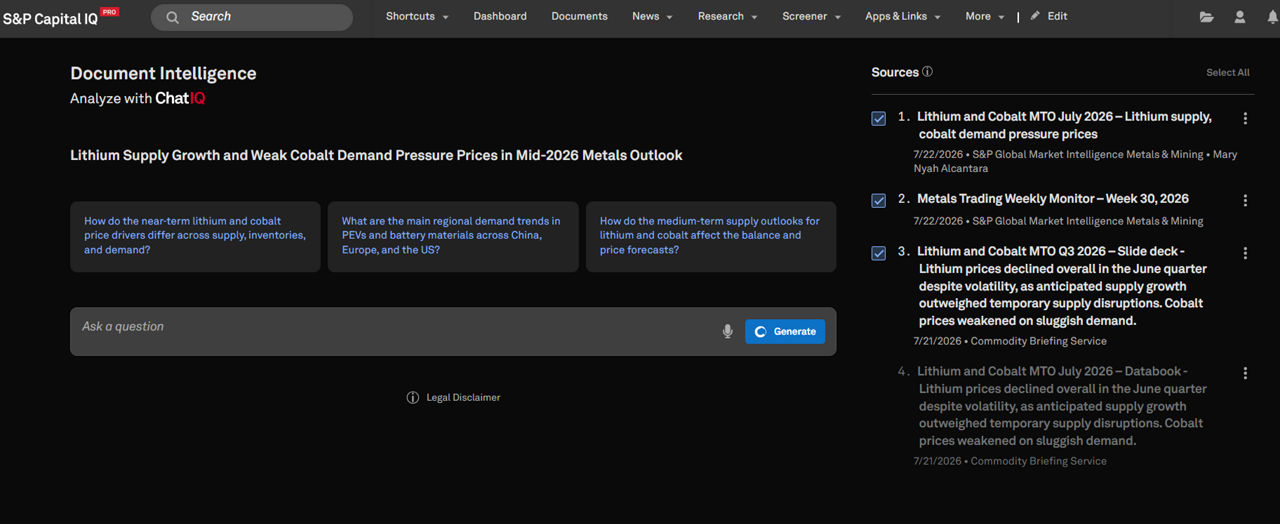Open the Documents menu item
This screenshot has width=1280, height=524.
tap(579, 16)
